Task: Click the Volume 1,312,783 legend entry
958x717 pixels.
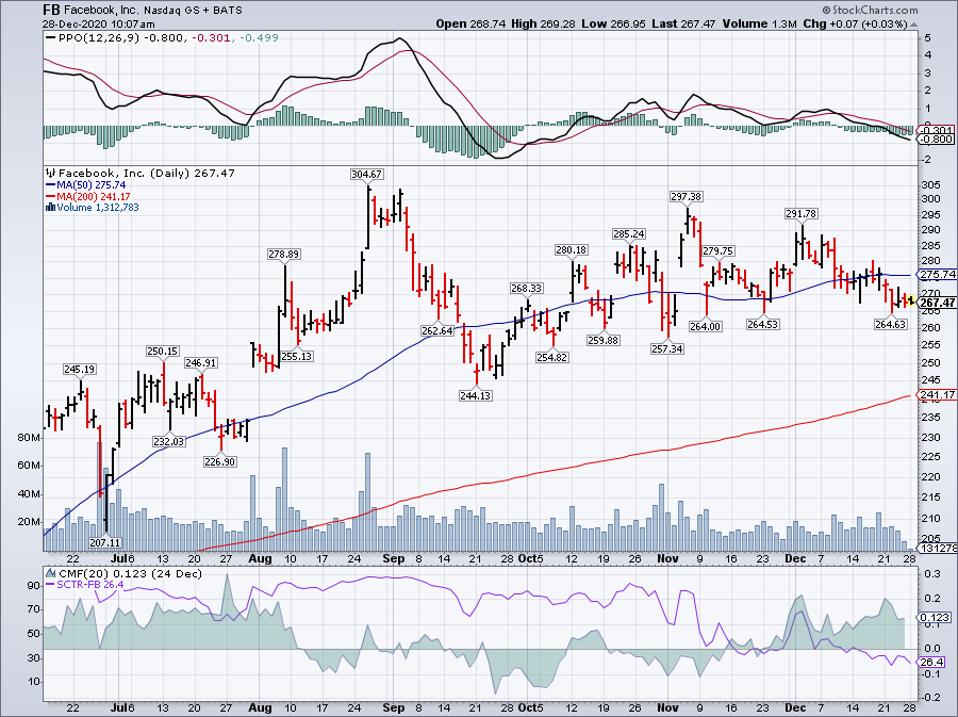Action: (98, 208)
